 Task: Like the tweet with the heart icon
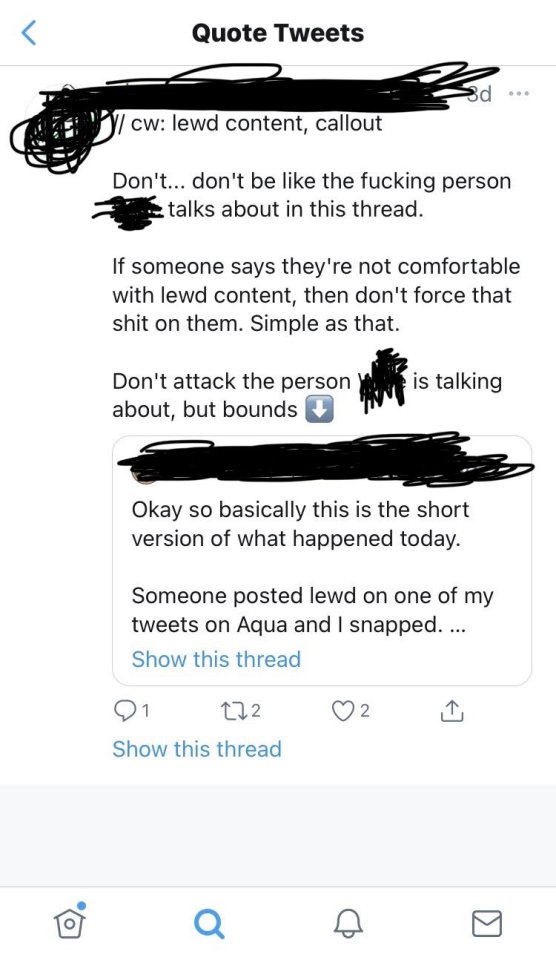342,710
